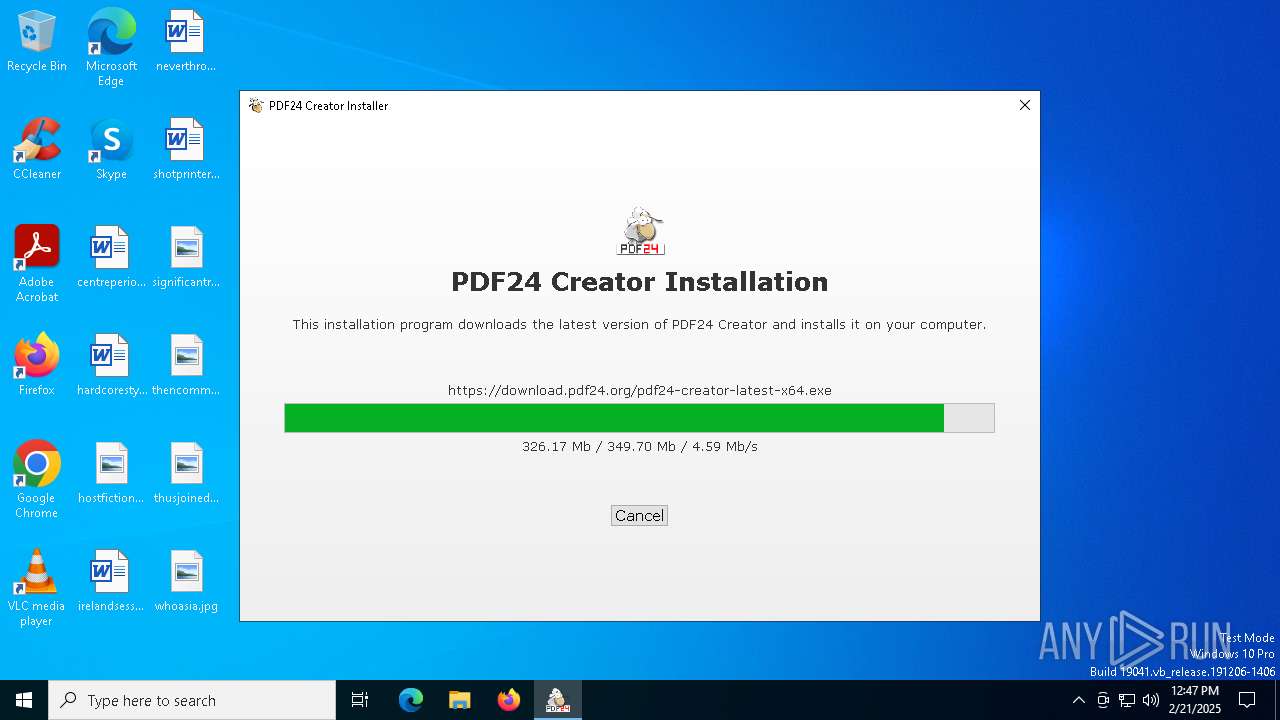This screenshot has height=720, width=1280.
Task: Show hidden system tray icons
Action: [x=1078, y=700]
